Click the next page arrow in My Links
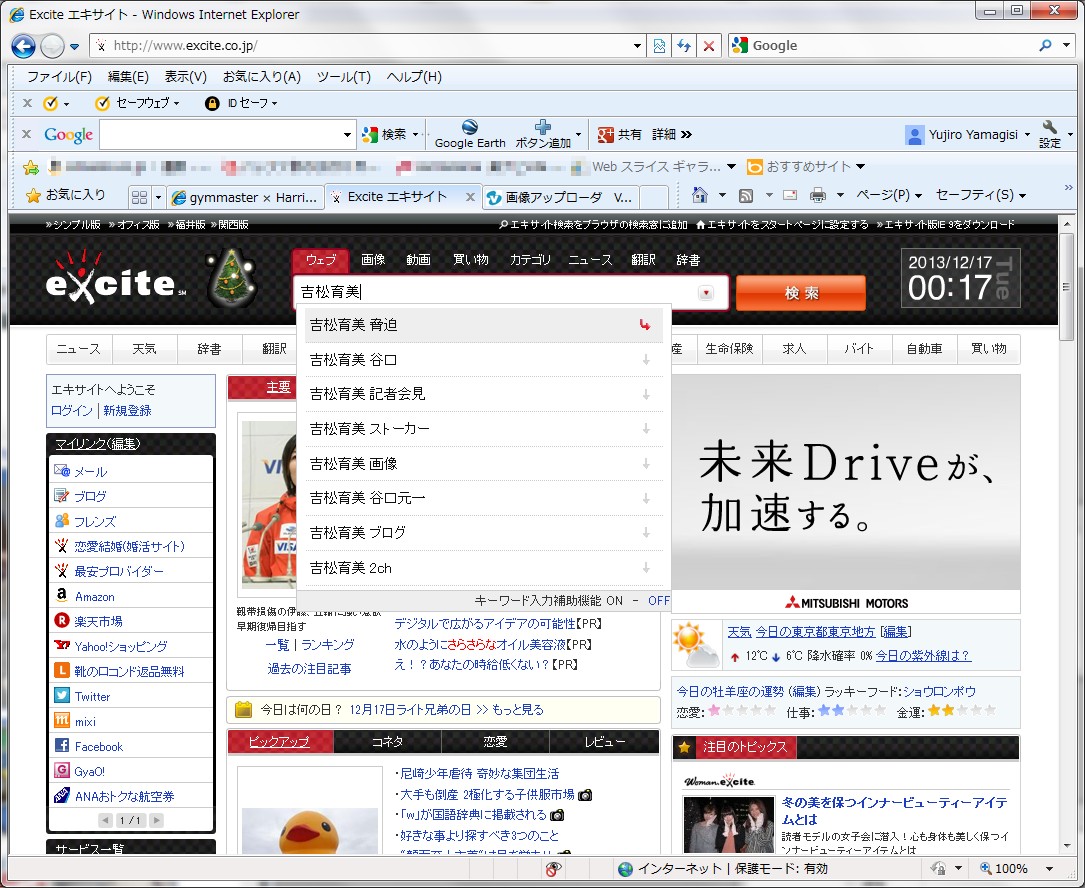Image resolution: width=1085 pixels, height=888 pixels. coord(156,820)
